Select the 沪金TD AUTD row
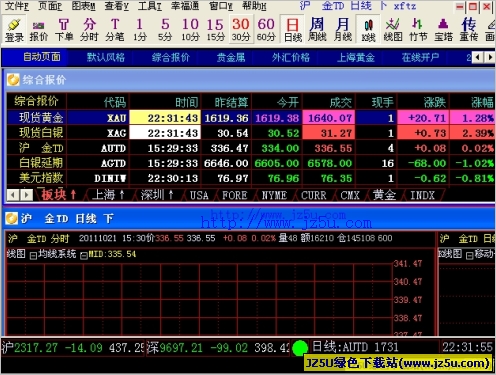This screenshot has width=496, height=375. pos(251,148)
